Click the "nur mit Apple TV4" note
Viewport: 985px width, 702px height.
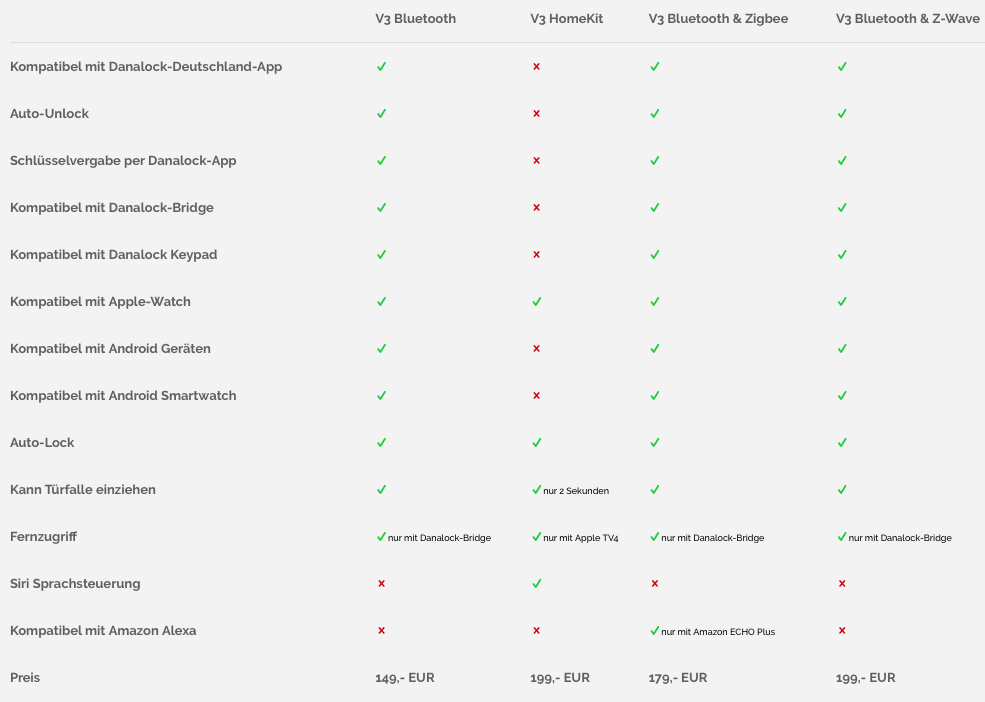pyautogui.click(x=580, y=538)
